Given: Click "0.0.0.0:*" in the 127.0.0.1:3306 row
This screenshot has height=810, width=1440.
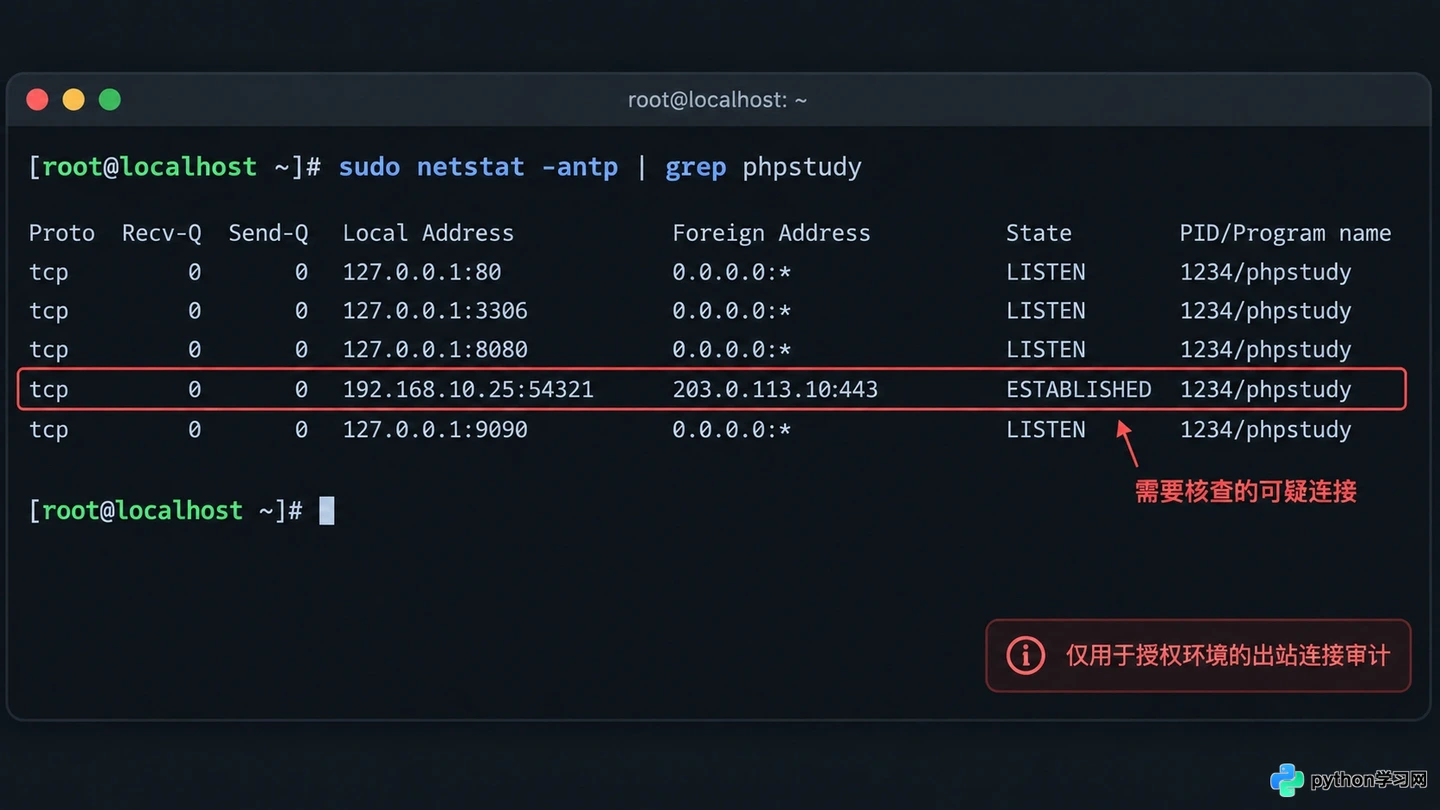Looking at the screenshot, I should point(732,311).
